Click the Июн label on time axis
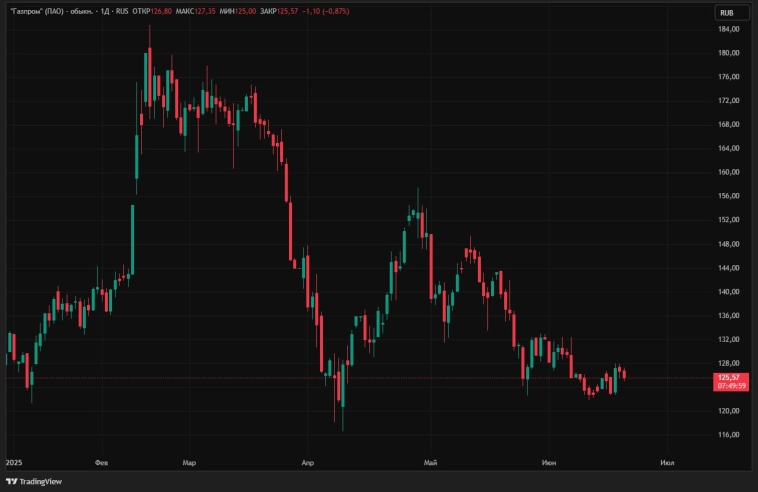Screen dimensions: 758x492 (x=549, y=463)
